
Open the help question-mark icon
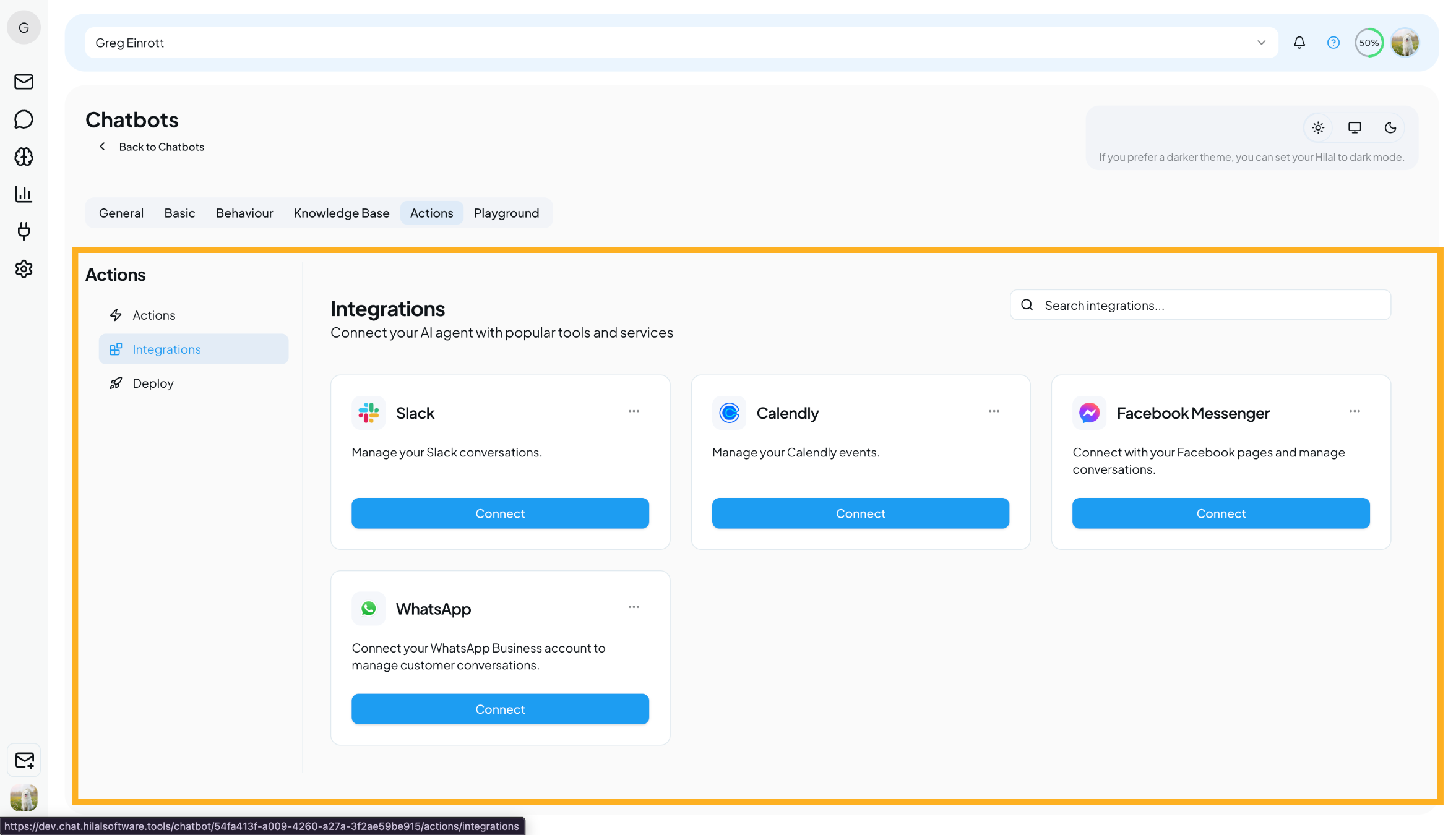tap(1333, 42)
